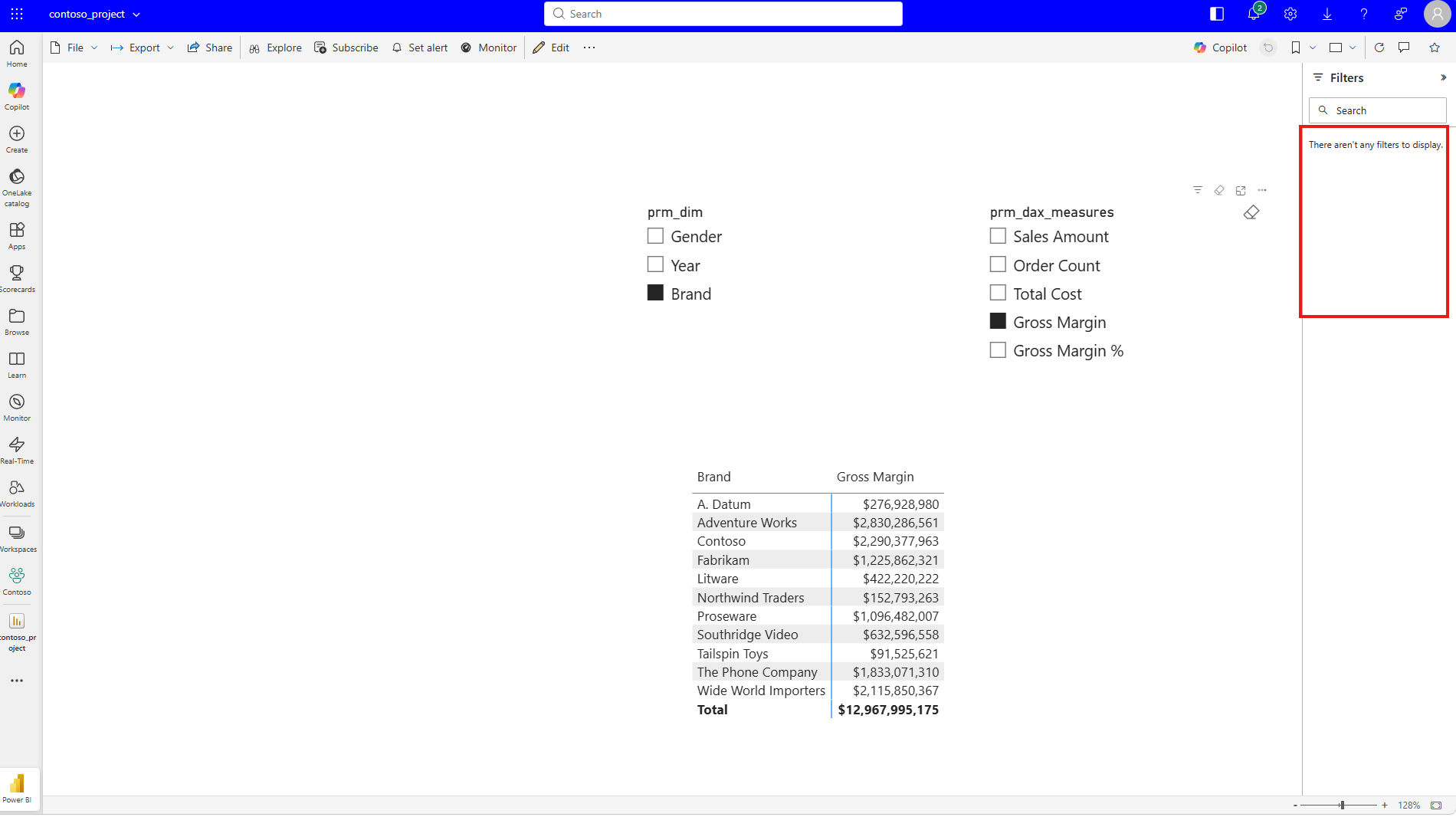Screen dimensions: 1456x817
Task: Show filters affecting the slicer visual
Action: coord(1198,190)
